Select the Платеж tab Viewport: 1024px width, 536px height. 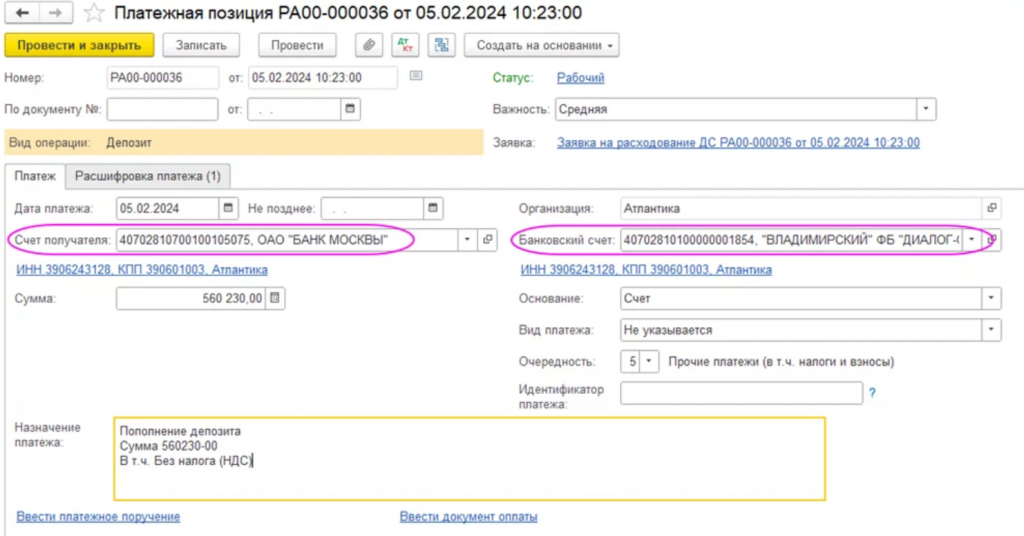pos(35,176)
